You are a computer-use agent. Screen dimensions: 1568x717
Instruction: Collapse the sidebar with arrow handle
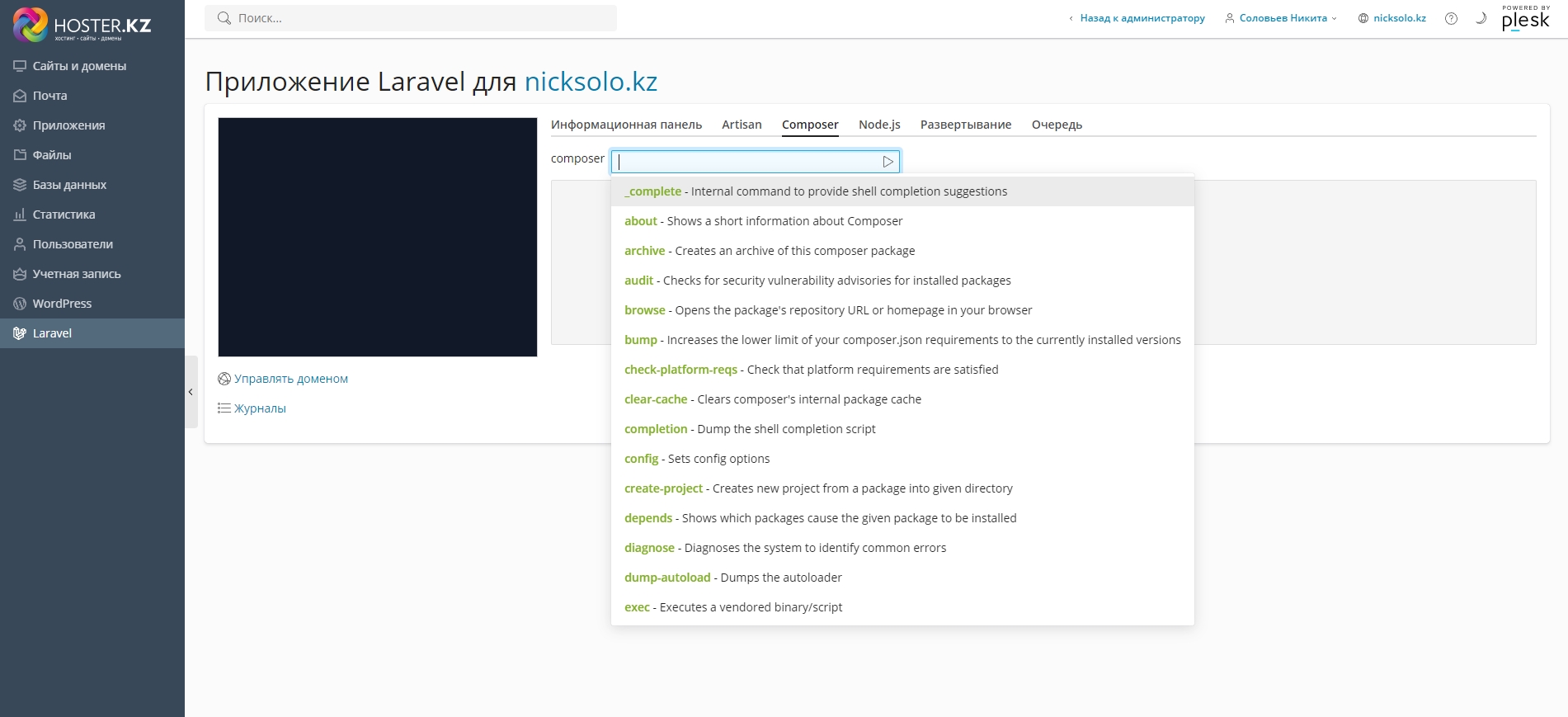click(191, 392)
